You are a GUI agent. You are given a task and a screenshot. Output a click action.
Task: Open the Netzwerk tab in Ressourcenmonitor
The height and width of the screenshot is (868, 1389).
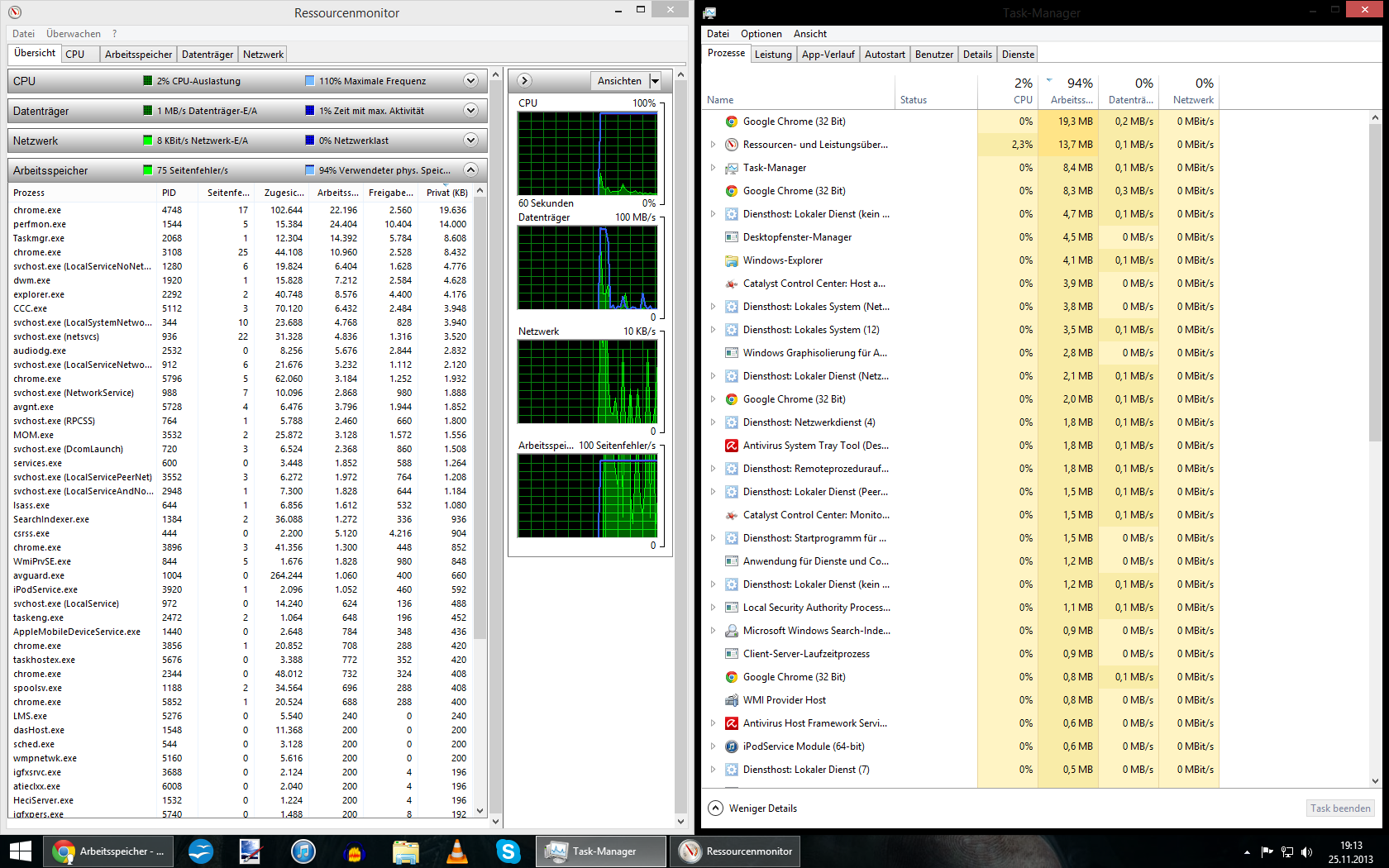click(x=263, y=55)
